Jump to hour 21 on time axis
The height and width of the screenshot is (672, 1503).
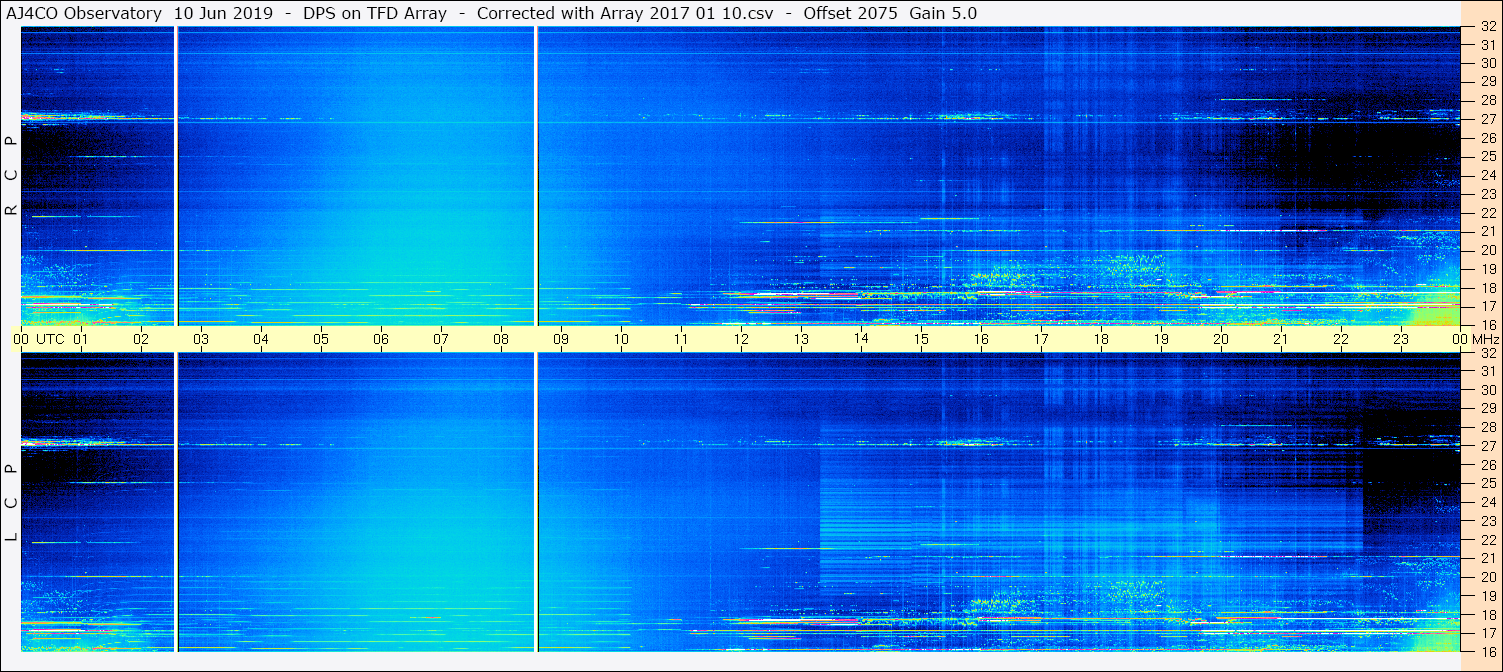tap(1281, 339)
